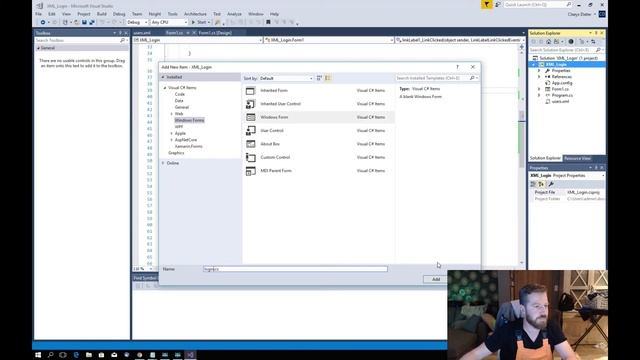Close the Add New Item dialog
The height and width of the screenshot is (360, 640).
(473, 67)
